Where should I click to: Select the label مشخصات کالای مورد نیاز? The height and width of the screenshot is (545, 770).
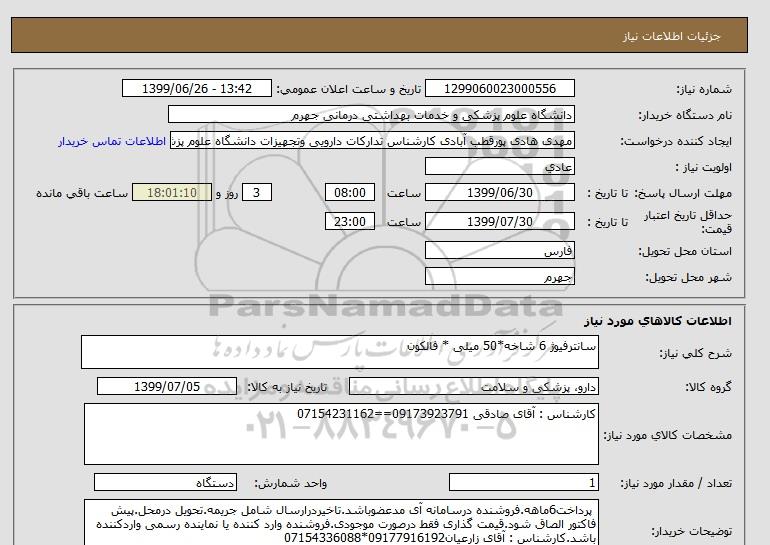click(667, 435)
